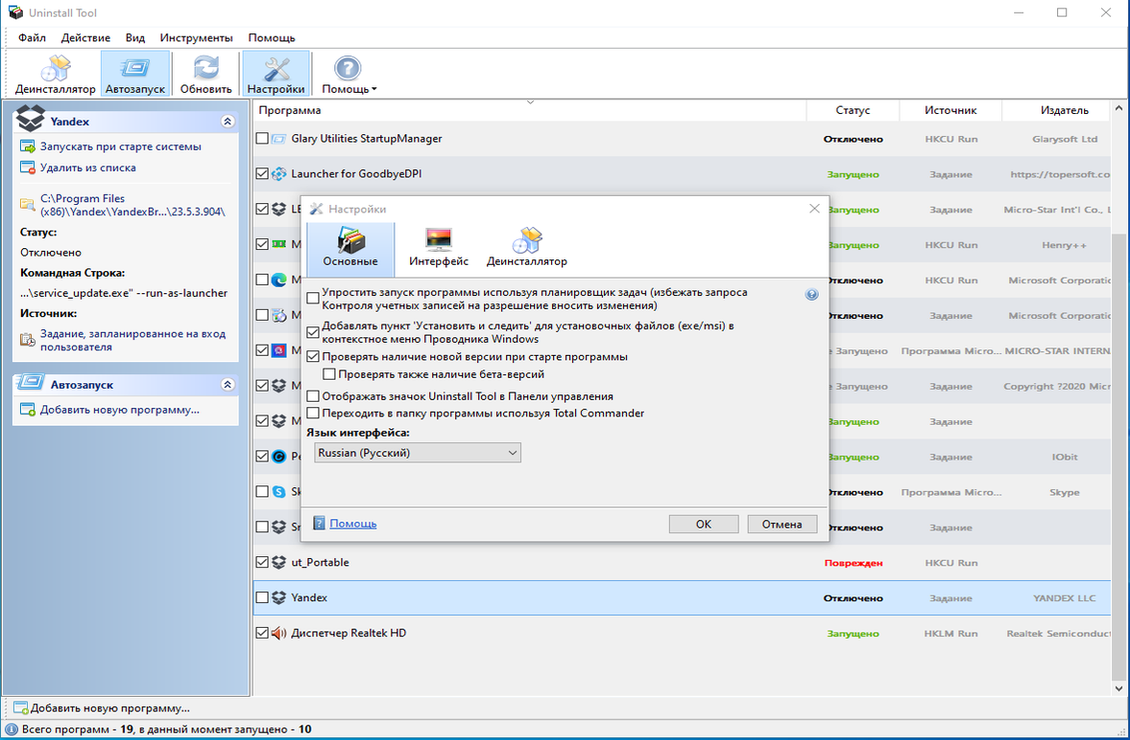Select the Основные settings tab
The image size is (1130, 740).
point(350,249)
